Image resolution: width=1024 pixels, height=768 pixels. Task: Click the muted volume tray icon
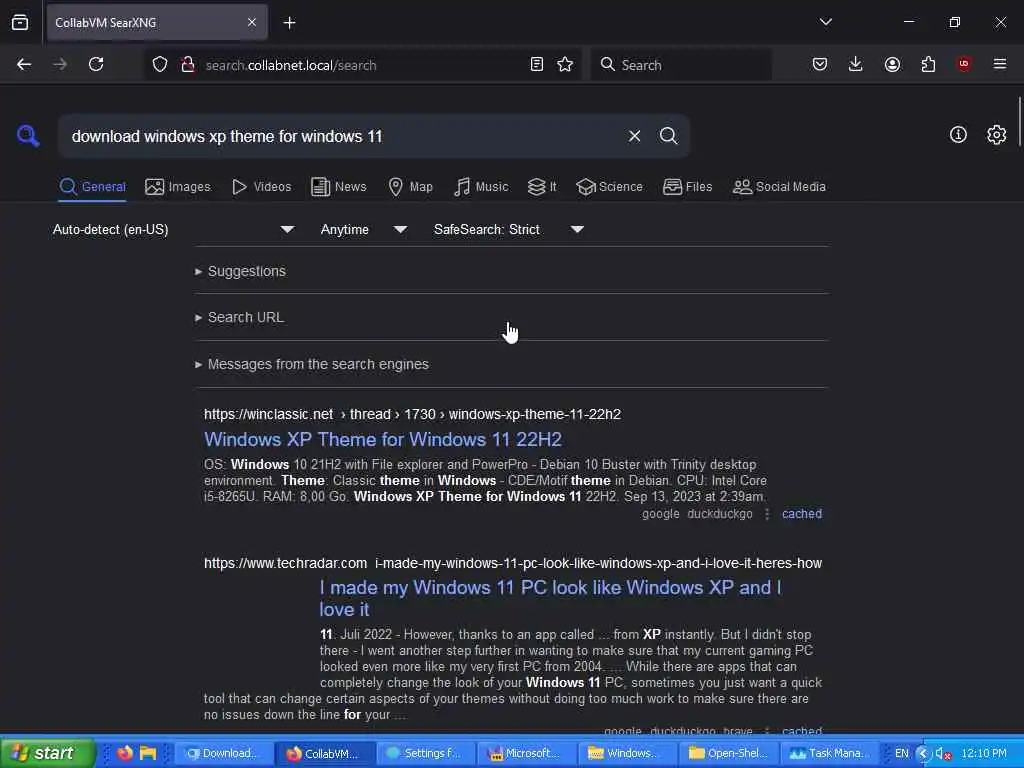[x=942, y=754]
